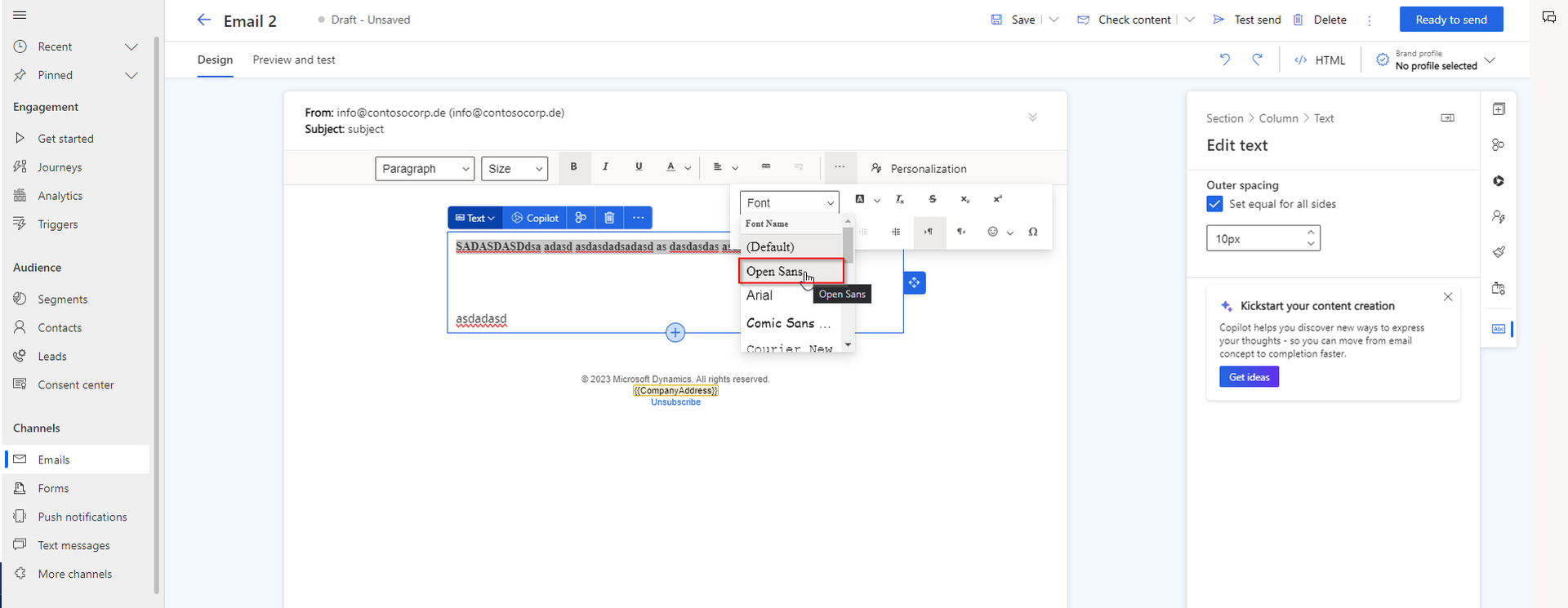Click the Section breadcrumb
The height and width of the screenshot is (608, 1568).
click(x=1224, y=118)
